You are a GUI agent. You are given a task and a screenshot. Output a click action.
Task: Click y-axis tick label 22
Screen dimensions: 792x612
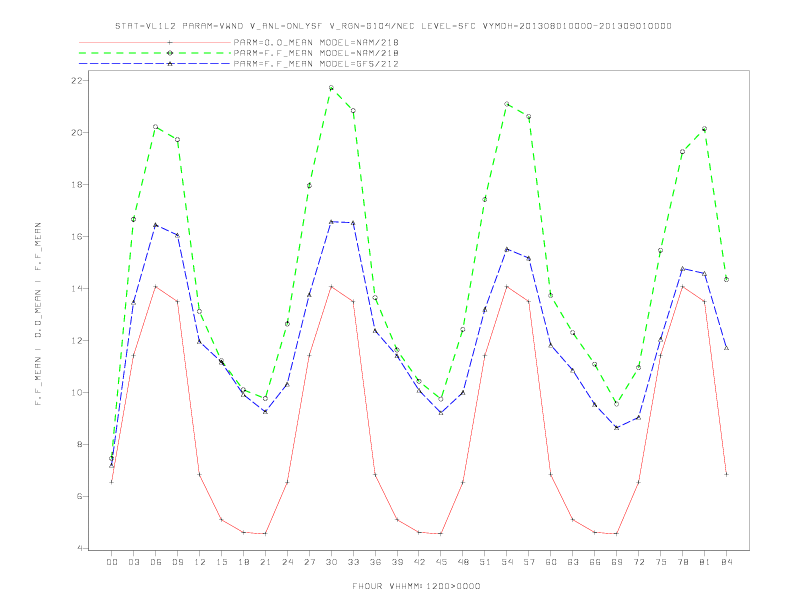[76, 81]
